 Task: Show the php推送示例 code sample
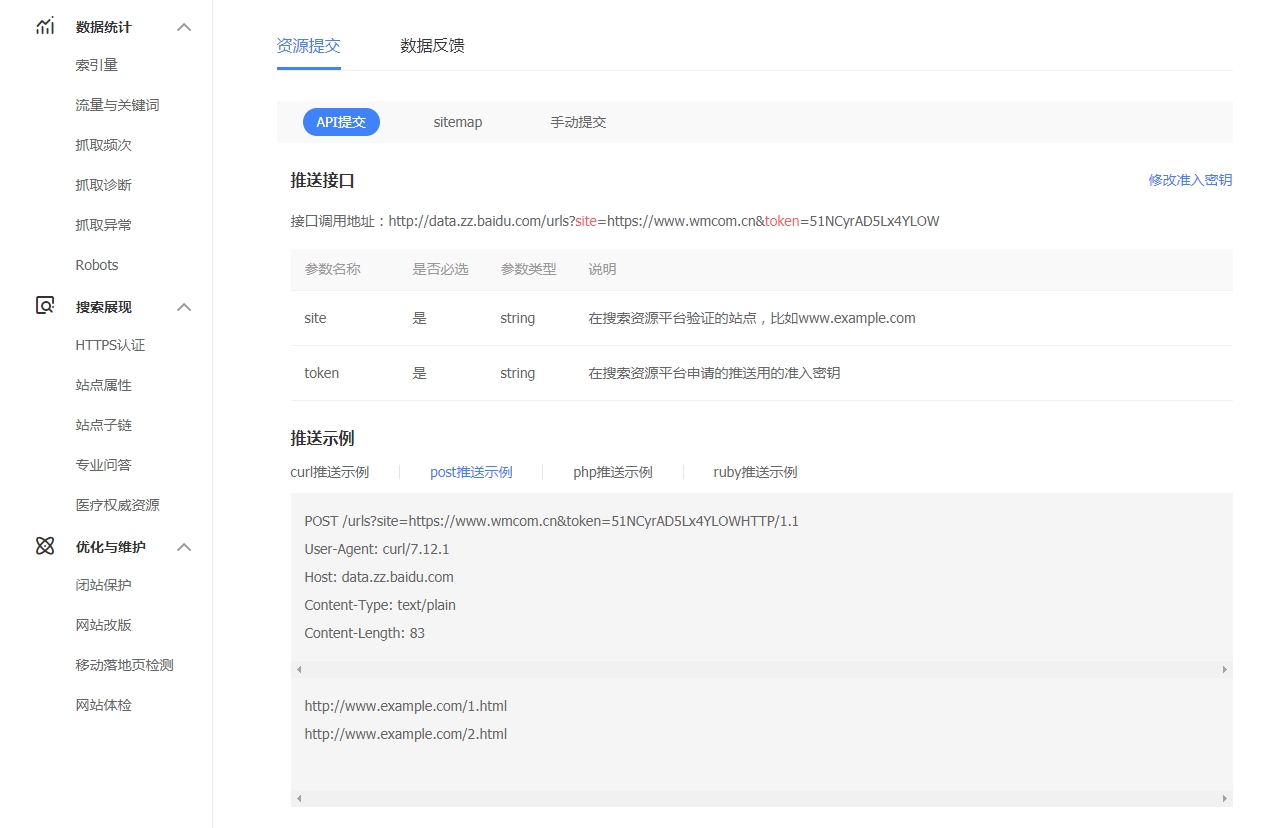[x=612, y=472]
